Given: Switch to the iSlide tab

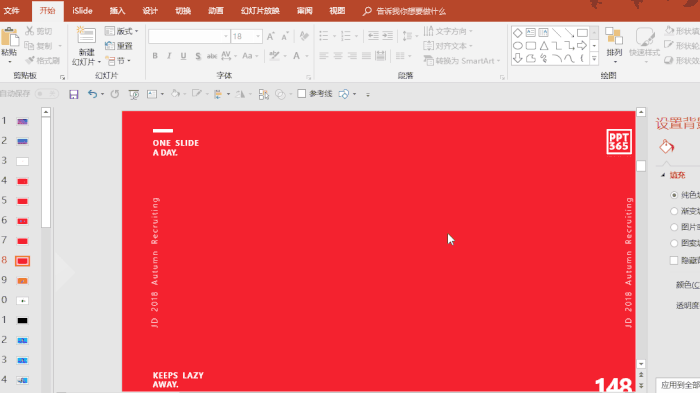Looking at the screenshot, I should pyautogui.click(x=82, y=11).
